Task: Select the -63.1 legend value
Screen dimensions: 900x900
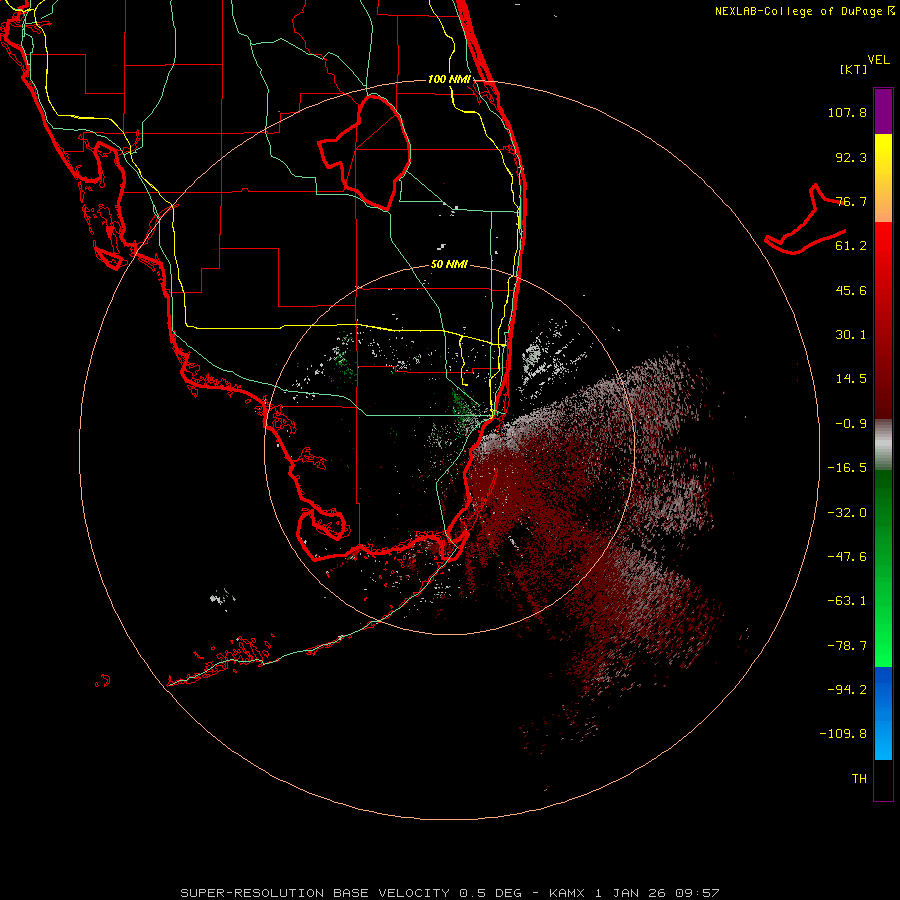Action: point(847,601)
